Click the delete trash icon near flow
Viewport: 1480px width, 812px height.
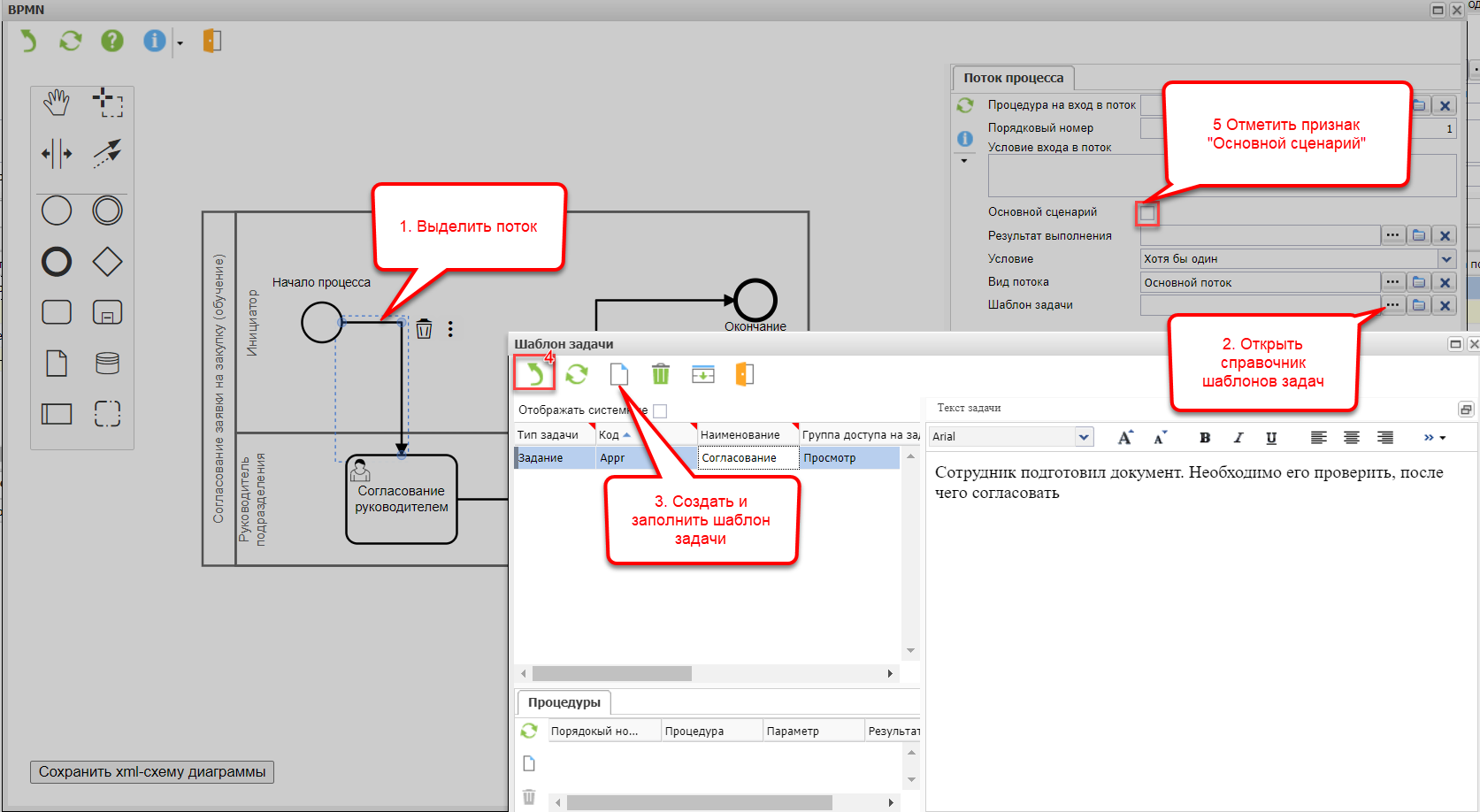[425, 329]
